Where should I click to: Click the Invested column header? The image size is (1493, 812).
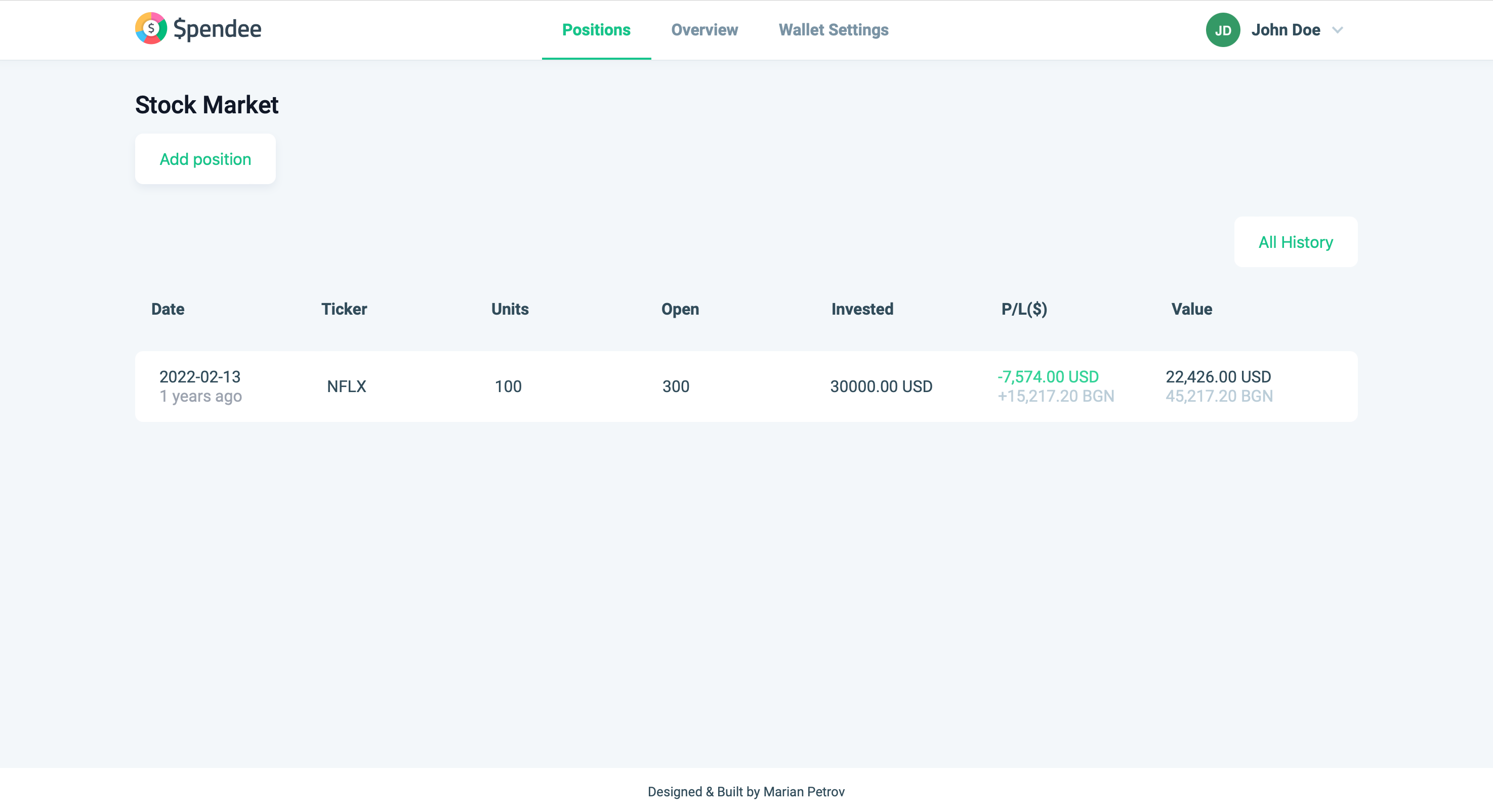point(862,309)
